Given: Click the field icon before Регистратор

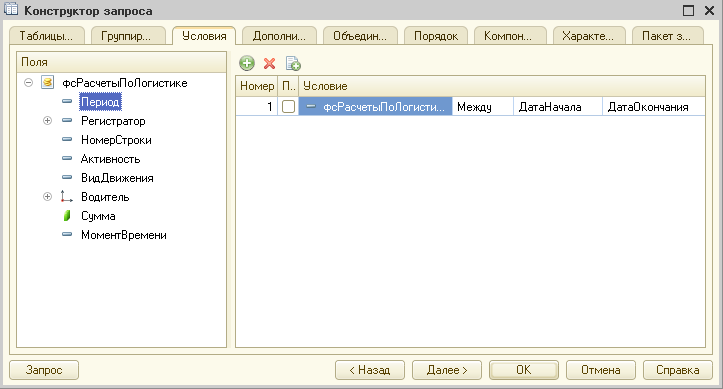Looking at the screenshot, I should (x=67, y=120).
